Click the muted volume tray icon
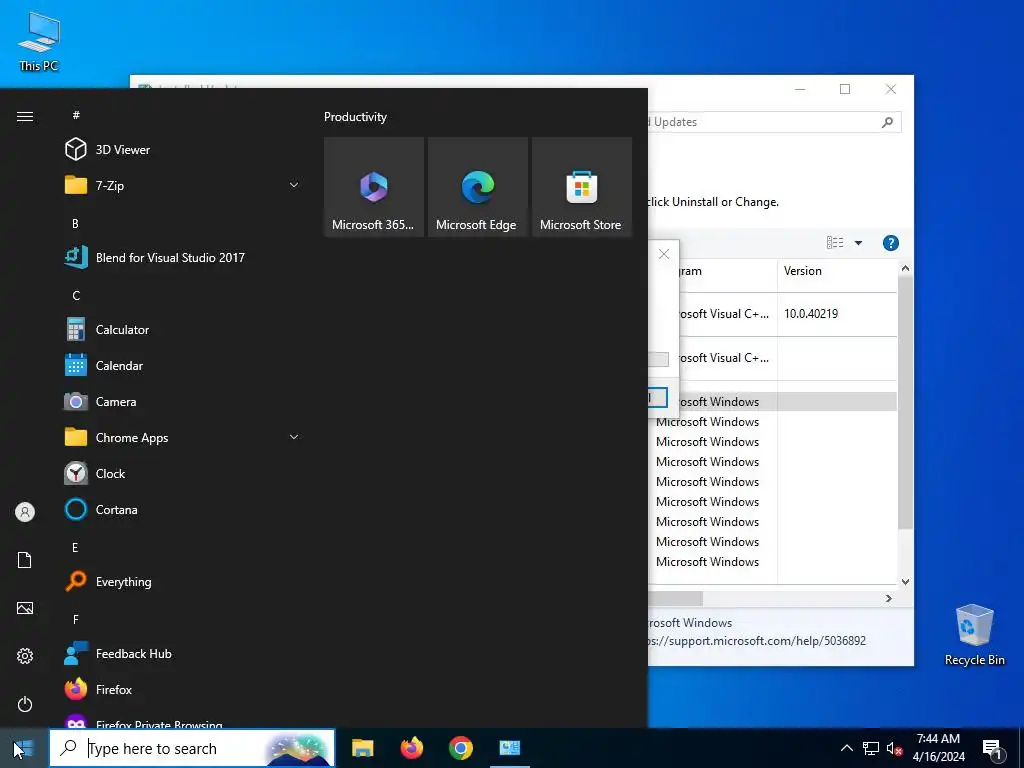The width and height of the screenshot is (1024, 768). tap(894, 748)
